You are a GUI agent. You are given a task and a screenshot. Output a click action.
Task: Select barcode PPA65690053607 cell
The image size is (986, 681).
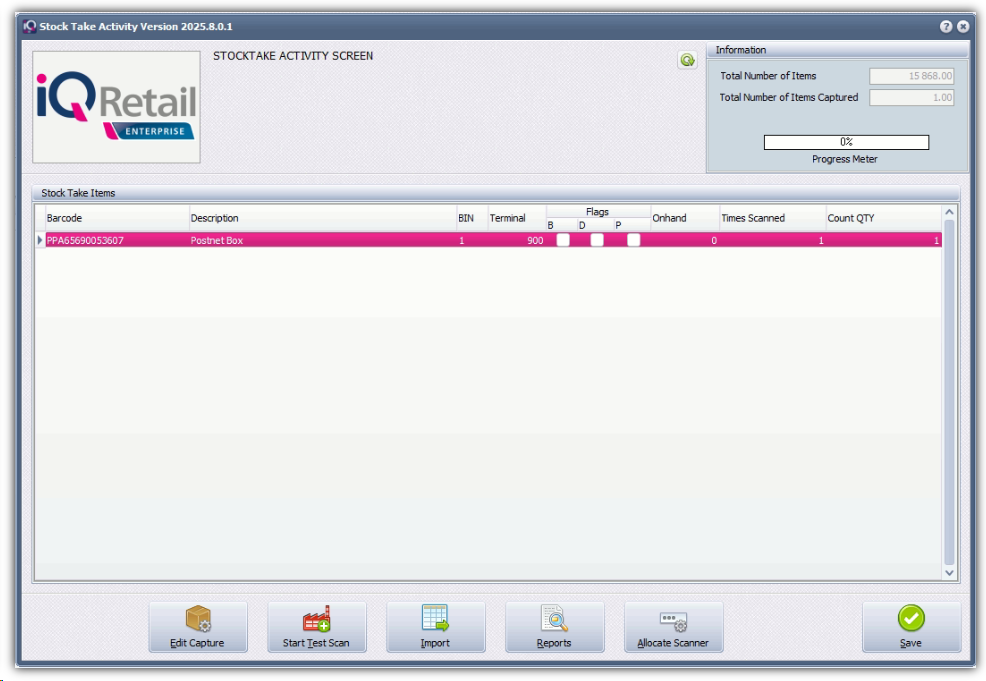point(117,240)
